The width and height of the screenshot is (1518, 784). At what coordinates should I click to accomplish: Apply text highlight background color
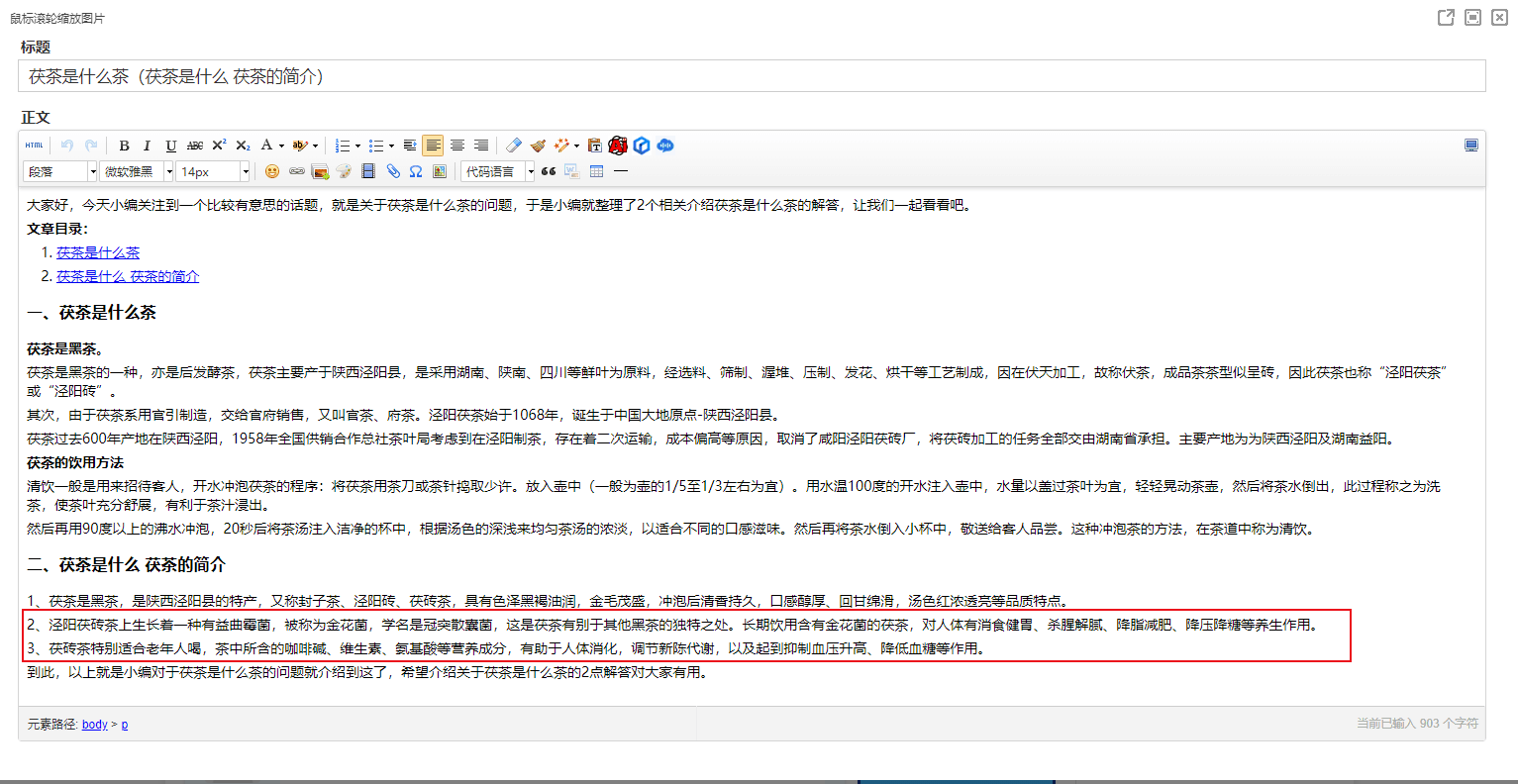coord(300,146)
